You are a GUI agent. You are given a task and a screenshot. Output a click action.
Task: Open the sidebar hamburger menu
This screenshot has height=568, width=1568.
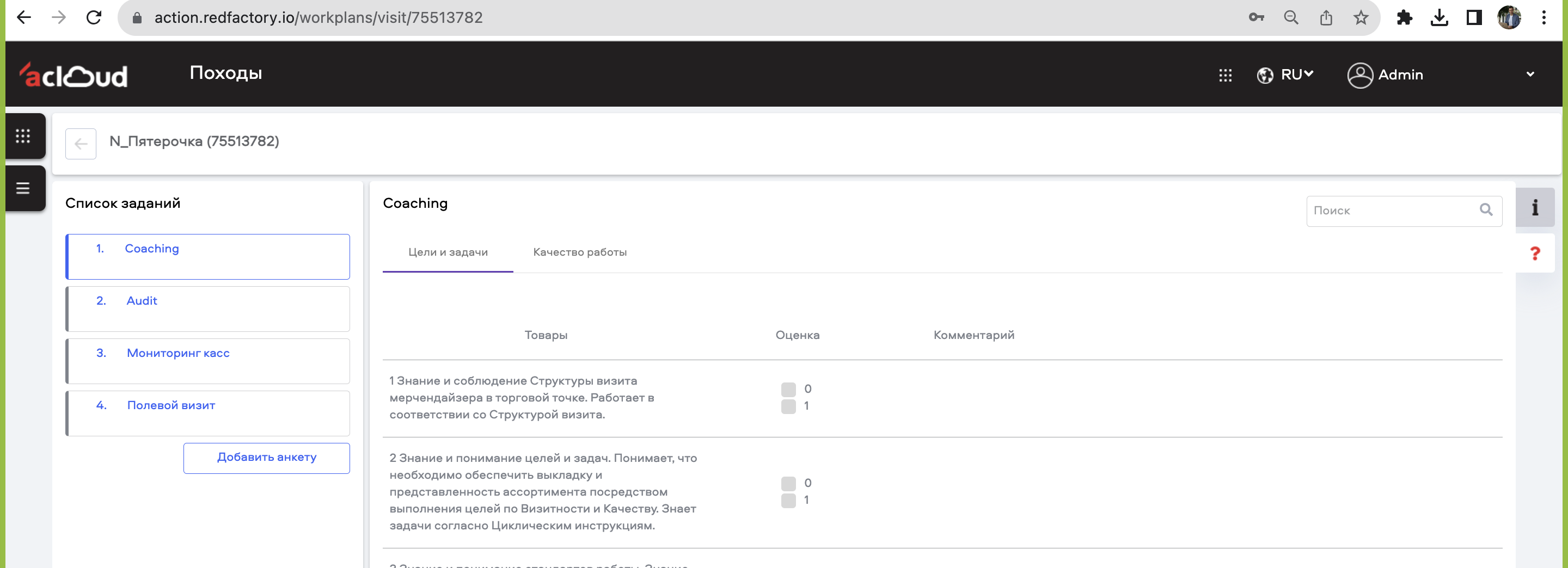click(23, 188)
